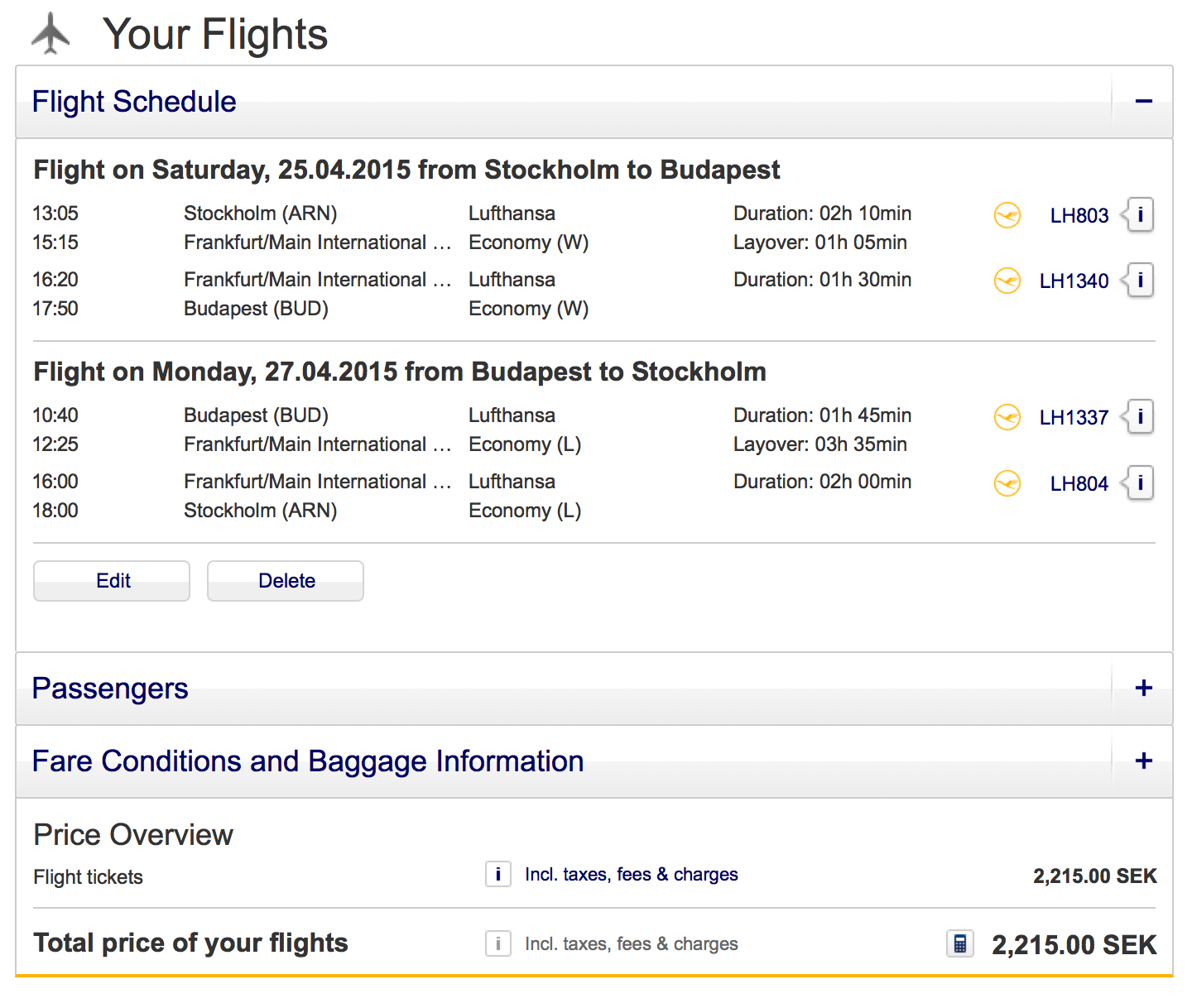Click the airplane icon next to Your Flights

[x=51, y=34]
